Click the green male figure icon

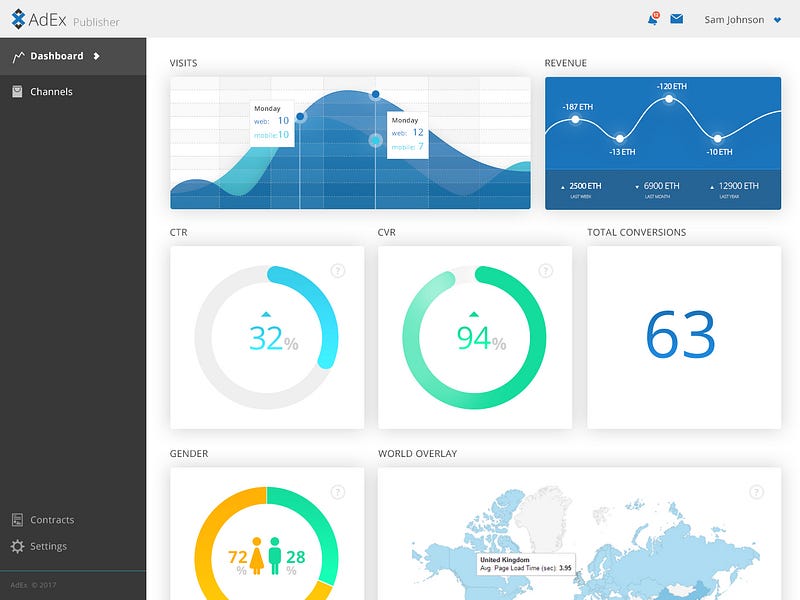275,556
